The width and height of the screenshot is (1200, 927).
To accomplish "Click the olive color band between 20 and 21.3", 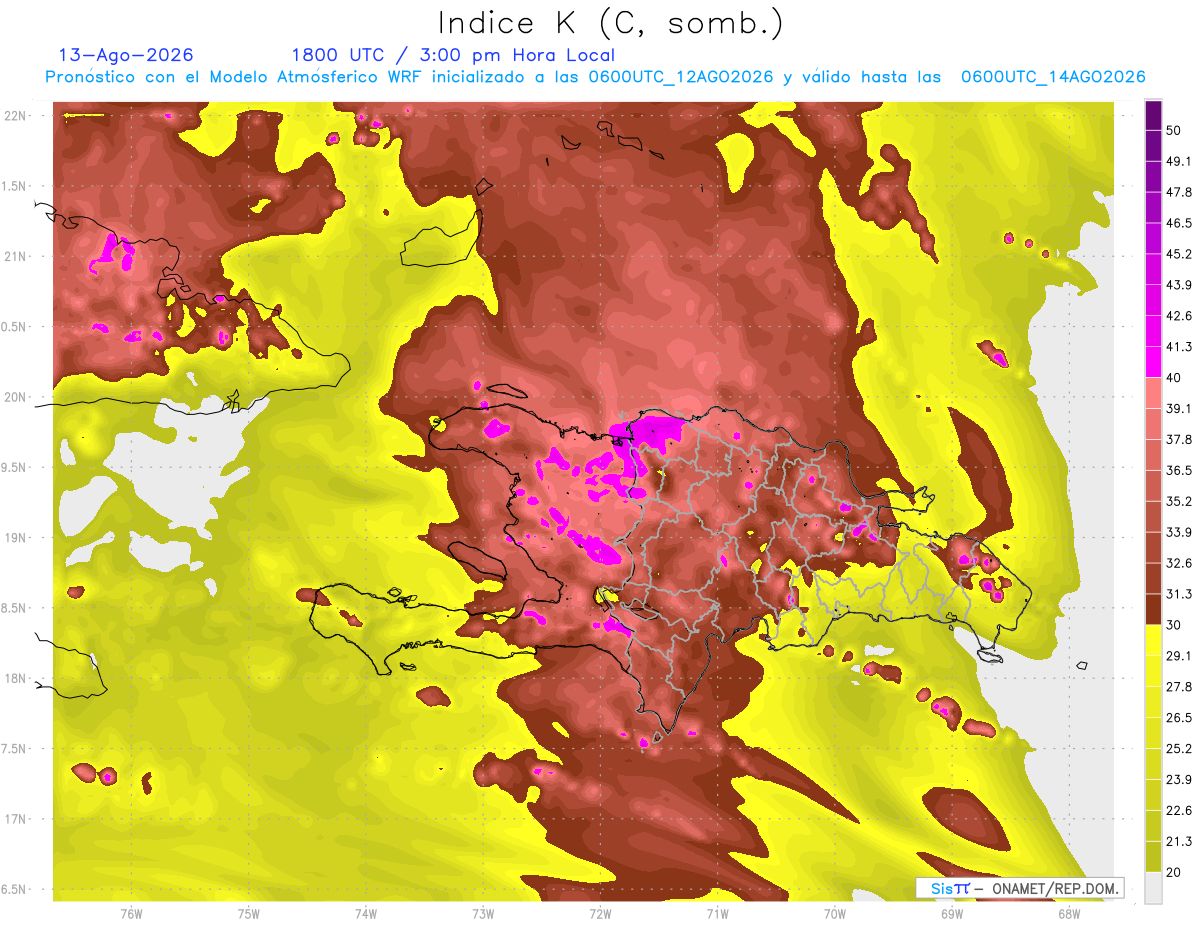I will tap(1153, 856).
